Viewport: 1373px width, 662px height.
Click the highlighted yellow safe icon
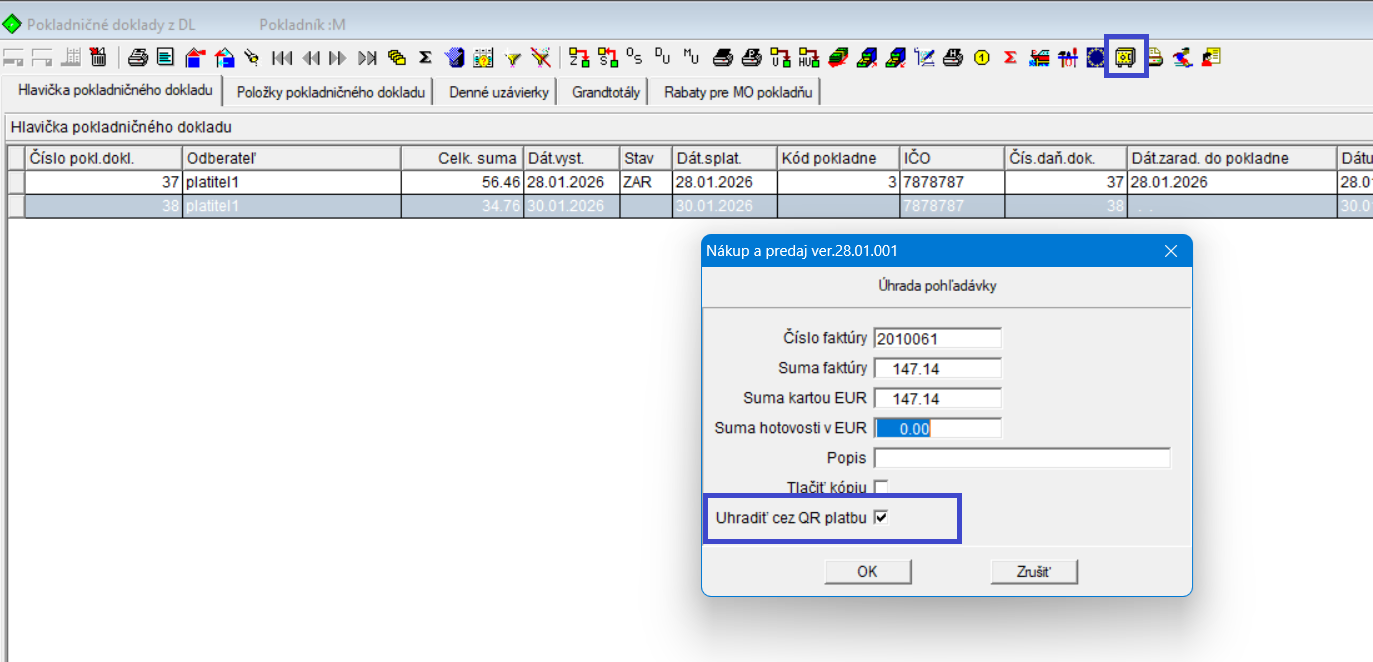(x=1126, y=57)
